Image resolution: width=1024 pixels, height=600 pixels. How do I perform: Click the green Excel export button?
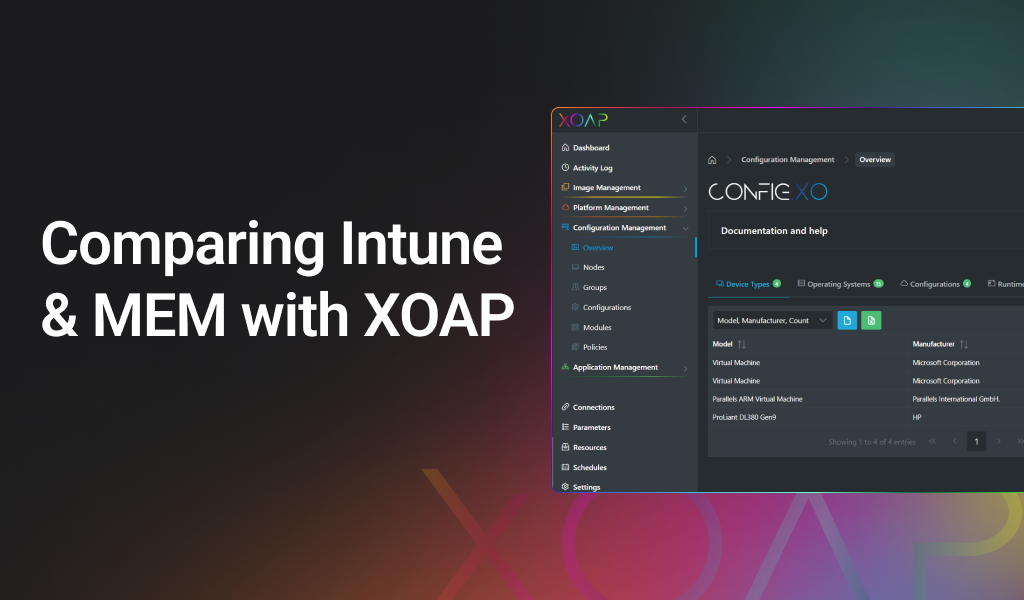tap(871, 321)
